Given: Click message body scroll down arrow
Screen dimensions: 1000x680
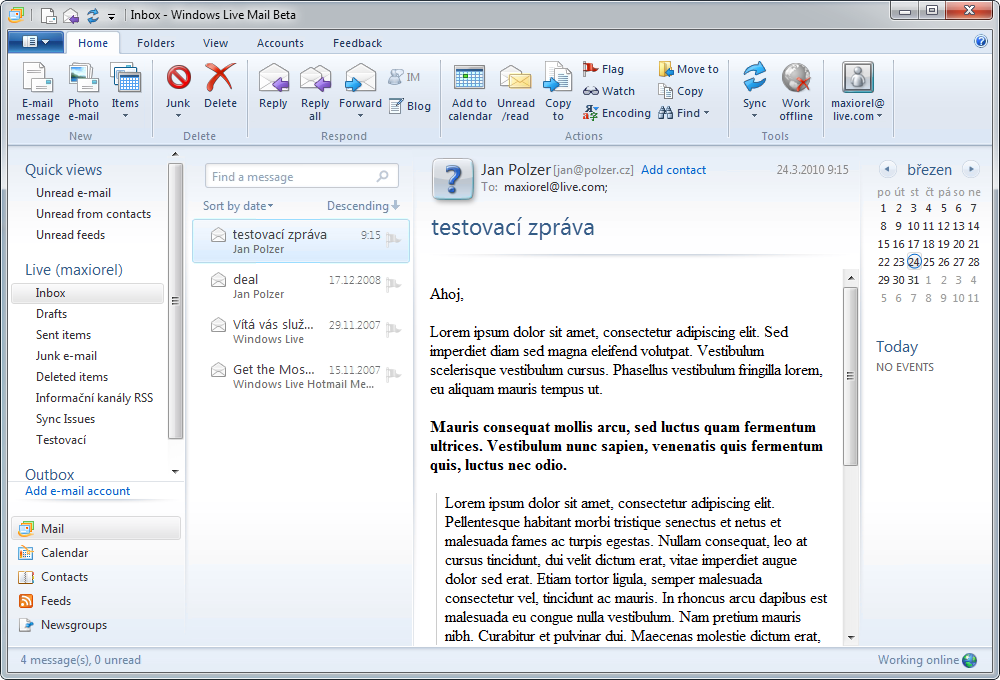Looking at the screenshot, I should pos(851,637).
